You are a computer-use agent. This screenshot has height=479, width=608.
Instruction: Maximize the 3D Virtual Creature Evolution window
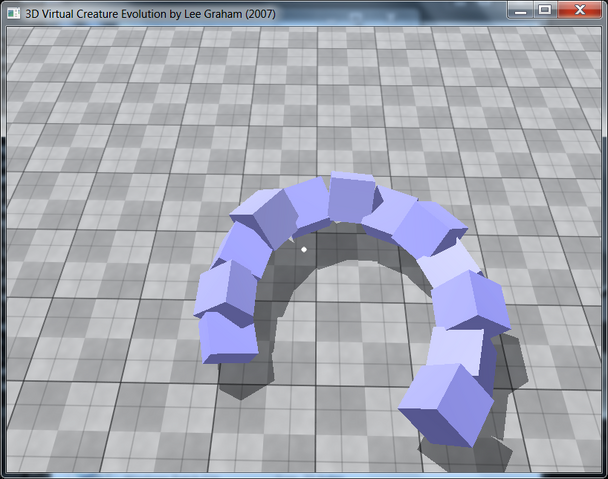click(545, 10)
